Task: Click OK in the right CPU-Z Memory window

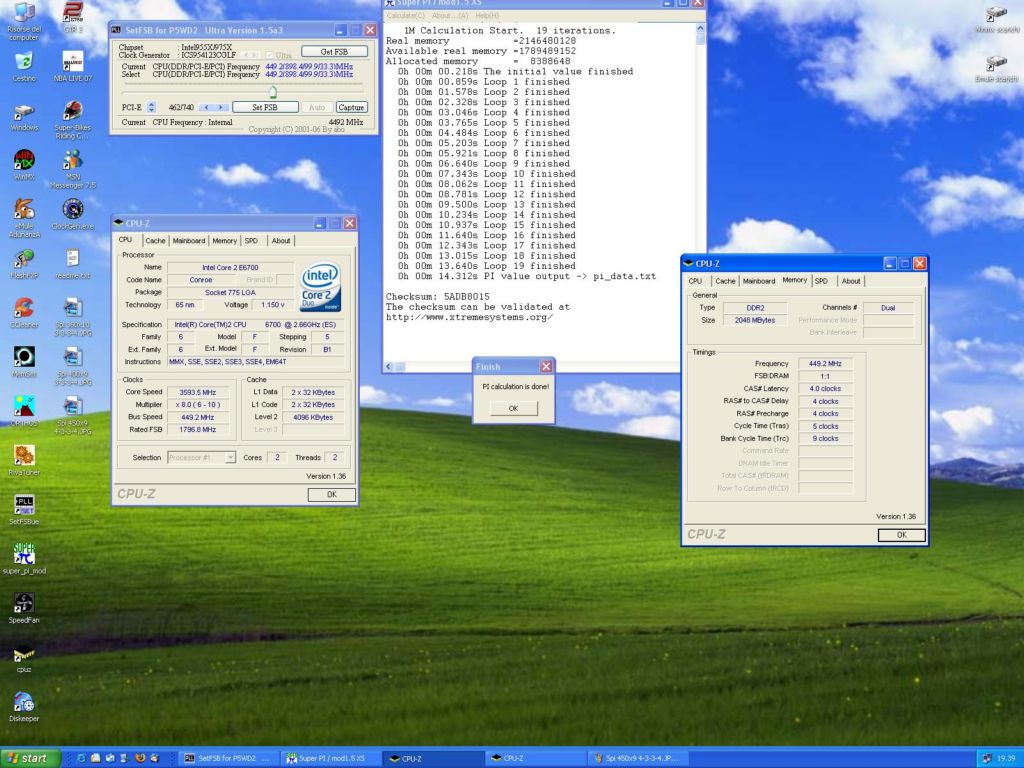Action: tap(902, 536)
